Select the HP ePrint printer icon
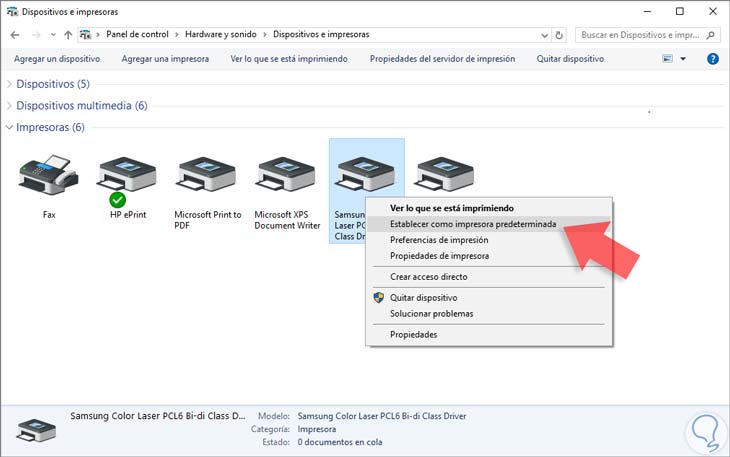This screenshot has height=457, width=730. pos(127,175)
